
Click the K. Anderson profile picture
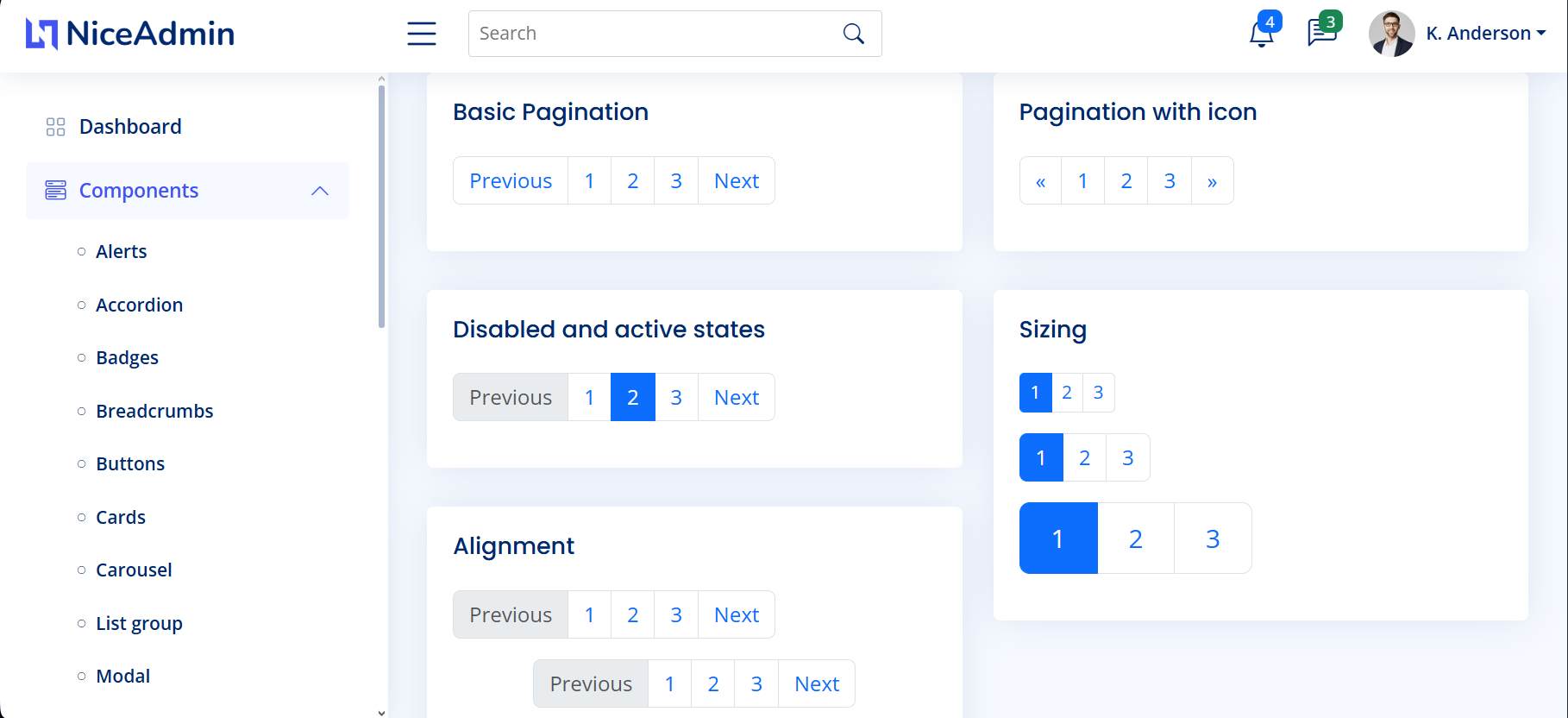(x=1391, y=34)
